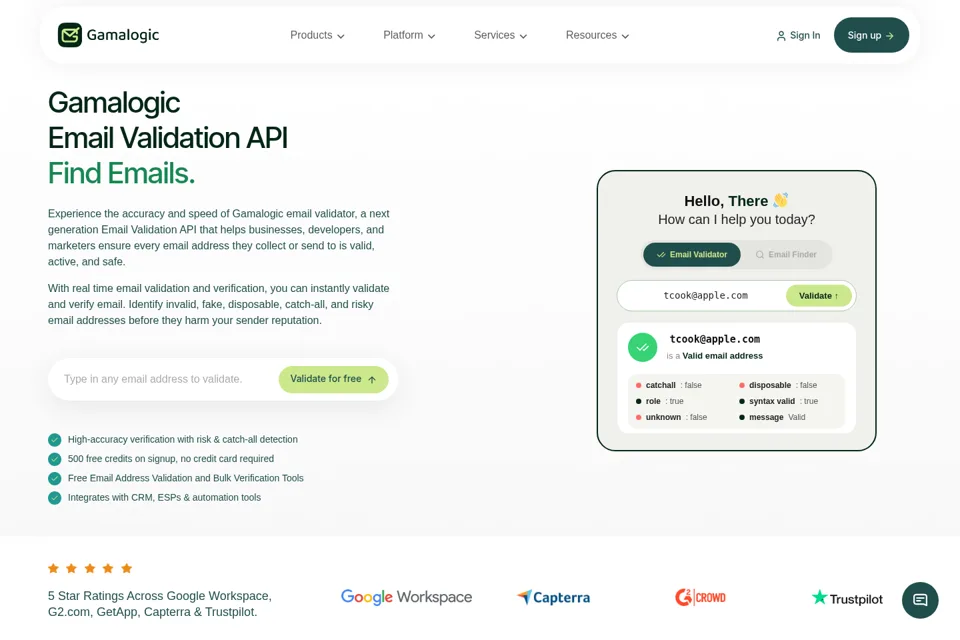Click checkmark beside Free Email Address Validation

pyautogui.click(x=54, y=478)
